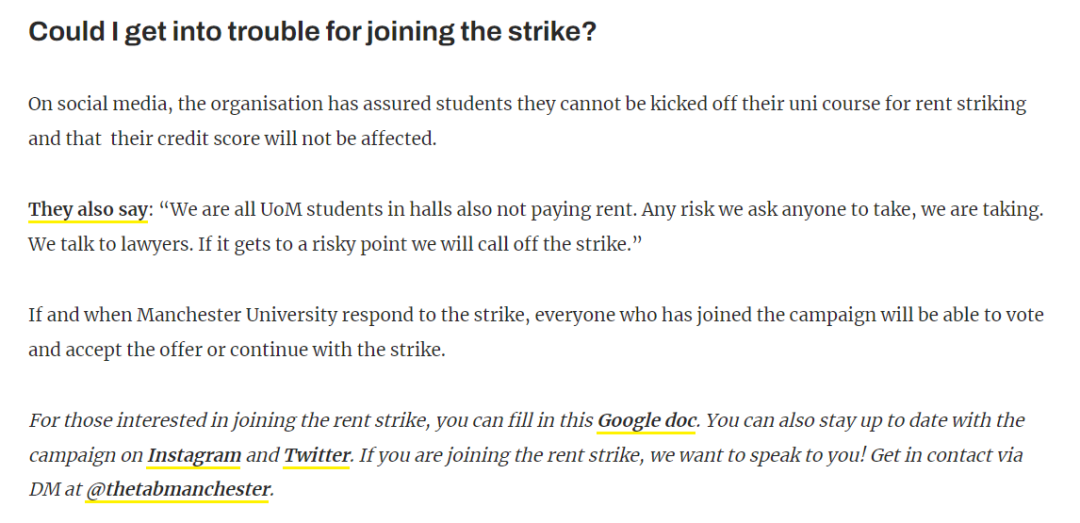Click the quote beginning "We are all UoM"
The width and height of the screenshot is (1080, 523).
[536, 227]
